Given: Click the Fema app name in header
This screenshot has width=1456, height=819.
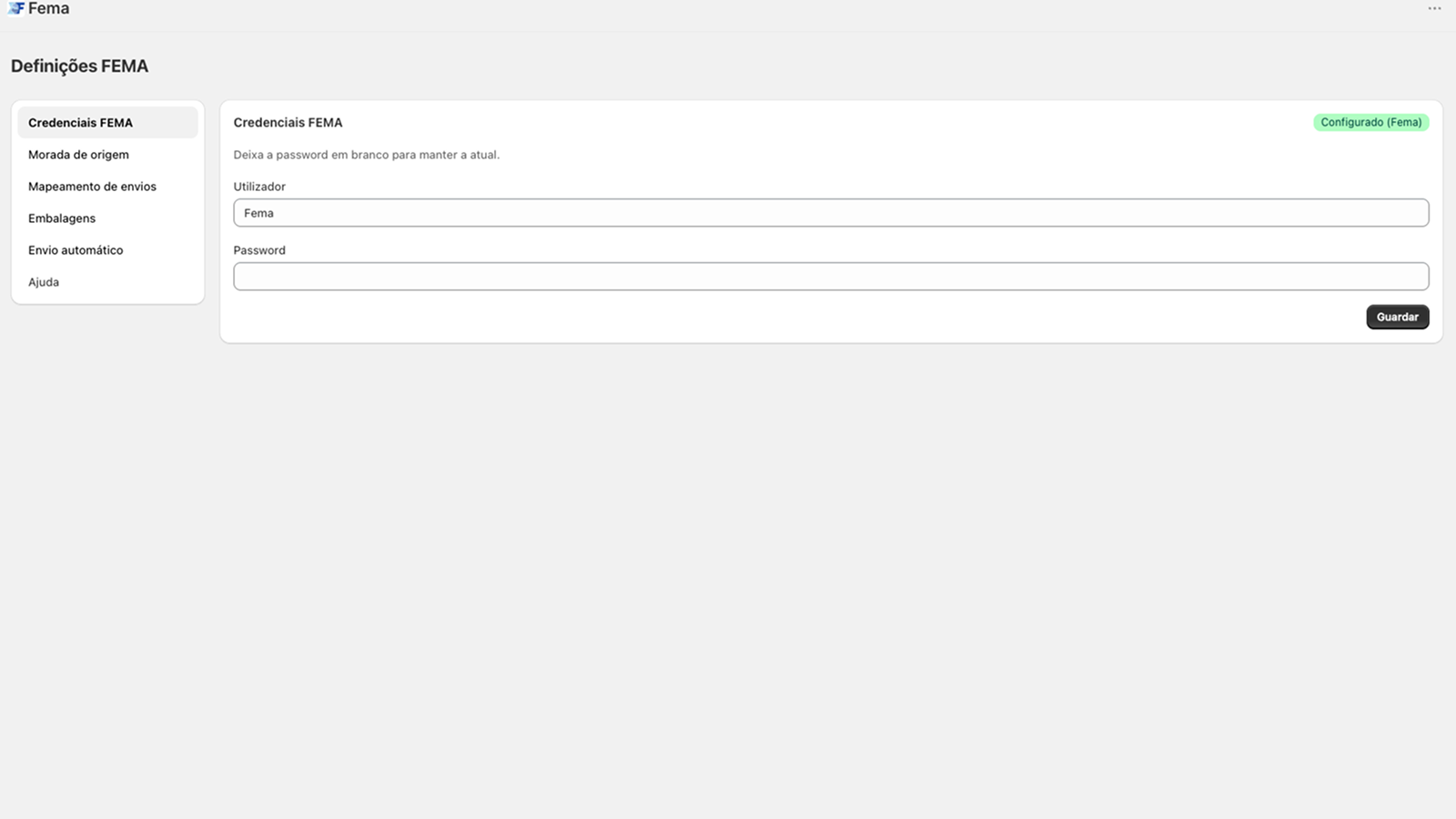Looking at the screenshot, I should 48,8.
